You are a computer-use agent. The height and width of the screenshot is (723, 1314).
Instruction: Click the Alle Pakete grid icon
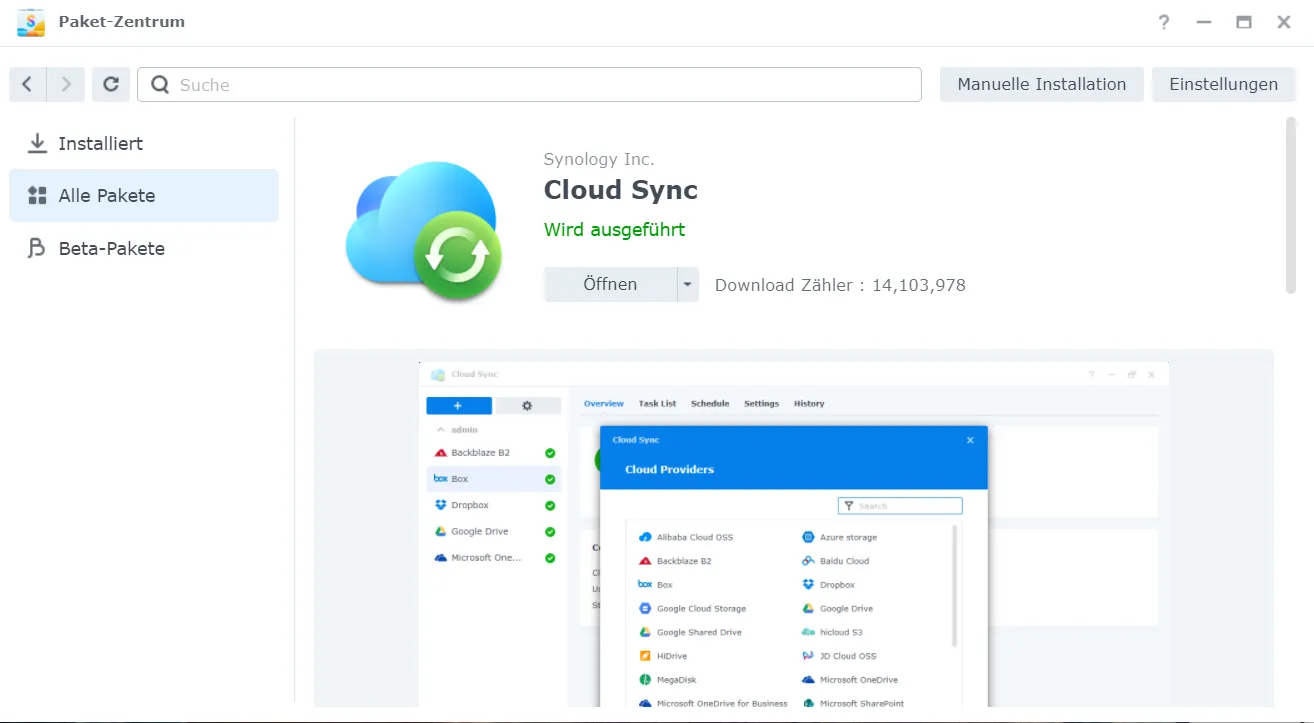pos(37,196)
